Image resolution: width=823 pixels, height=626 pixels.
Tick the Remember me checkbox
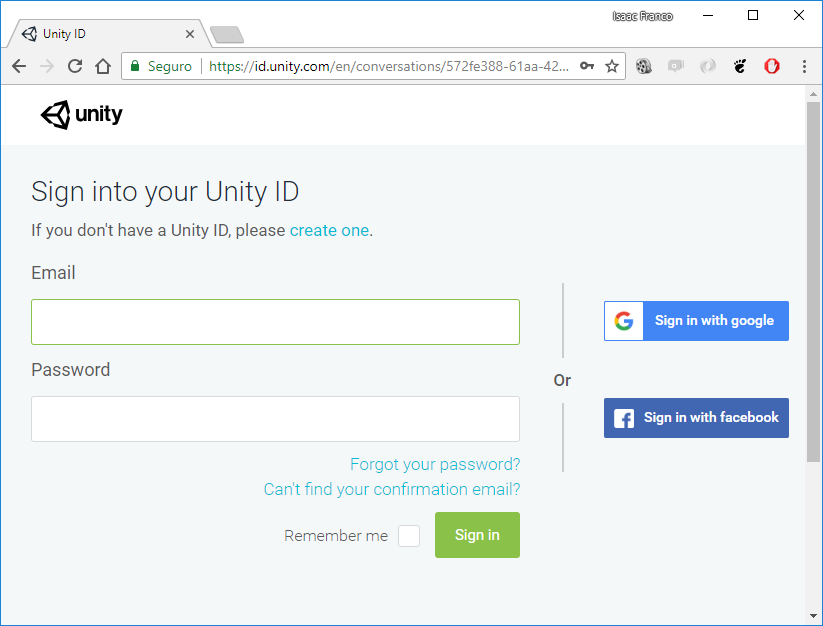409,536
